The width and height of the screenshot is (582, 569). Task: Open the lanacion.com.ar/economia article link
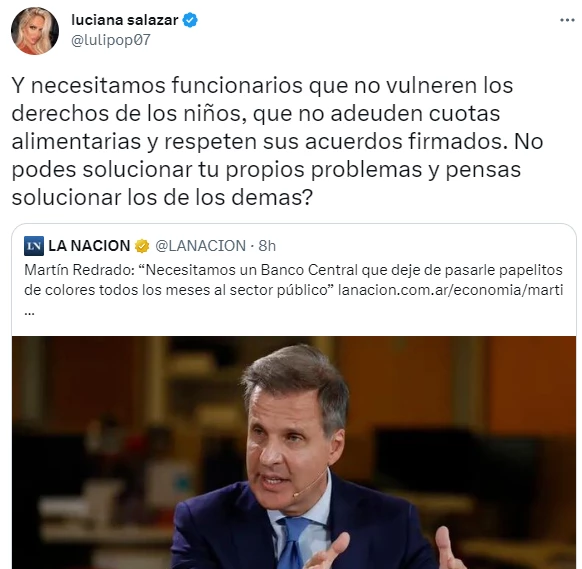(451, 290)
